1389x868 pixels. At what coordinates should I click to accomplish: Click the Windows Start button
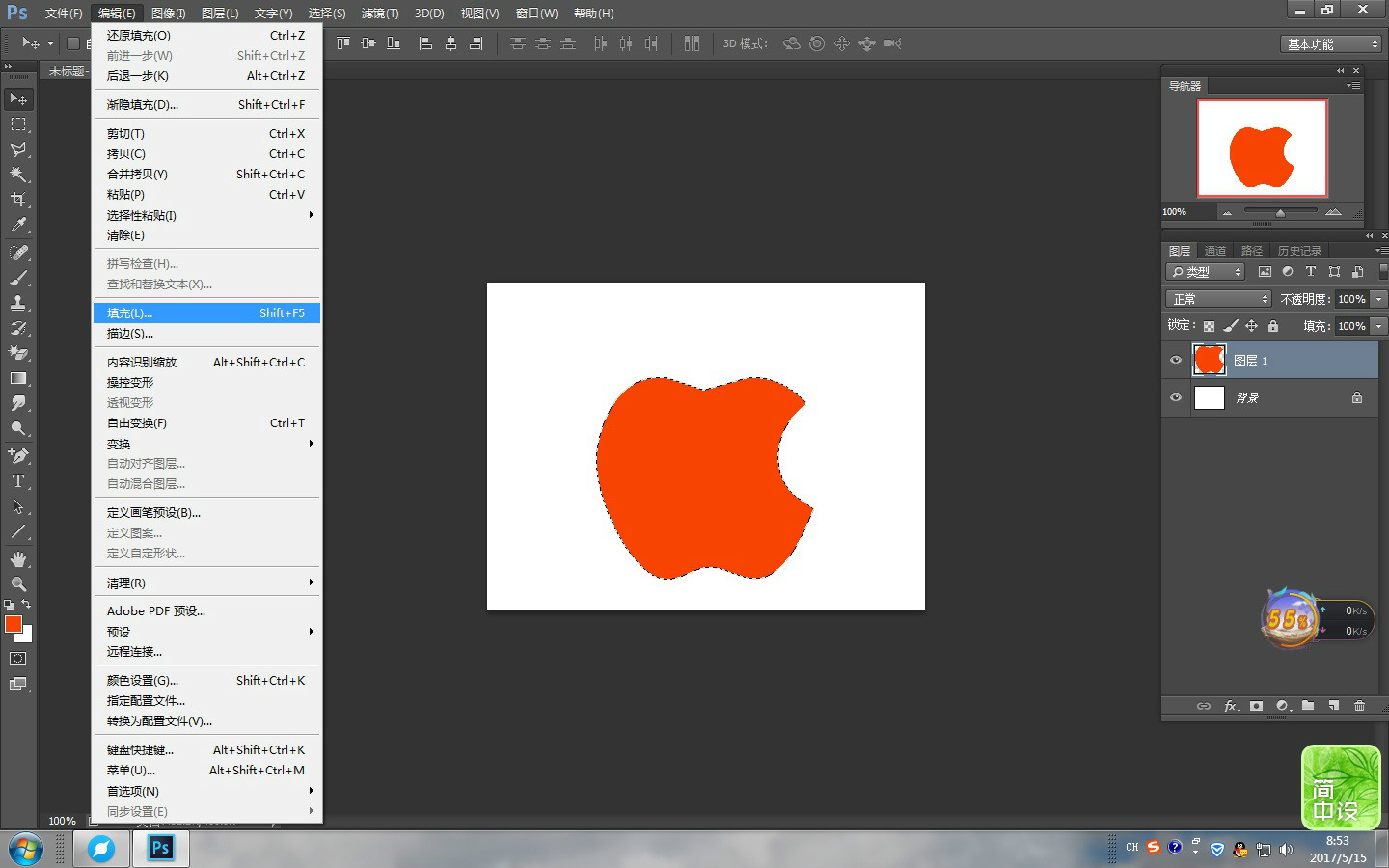click(26, 849)
